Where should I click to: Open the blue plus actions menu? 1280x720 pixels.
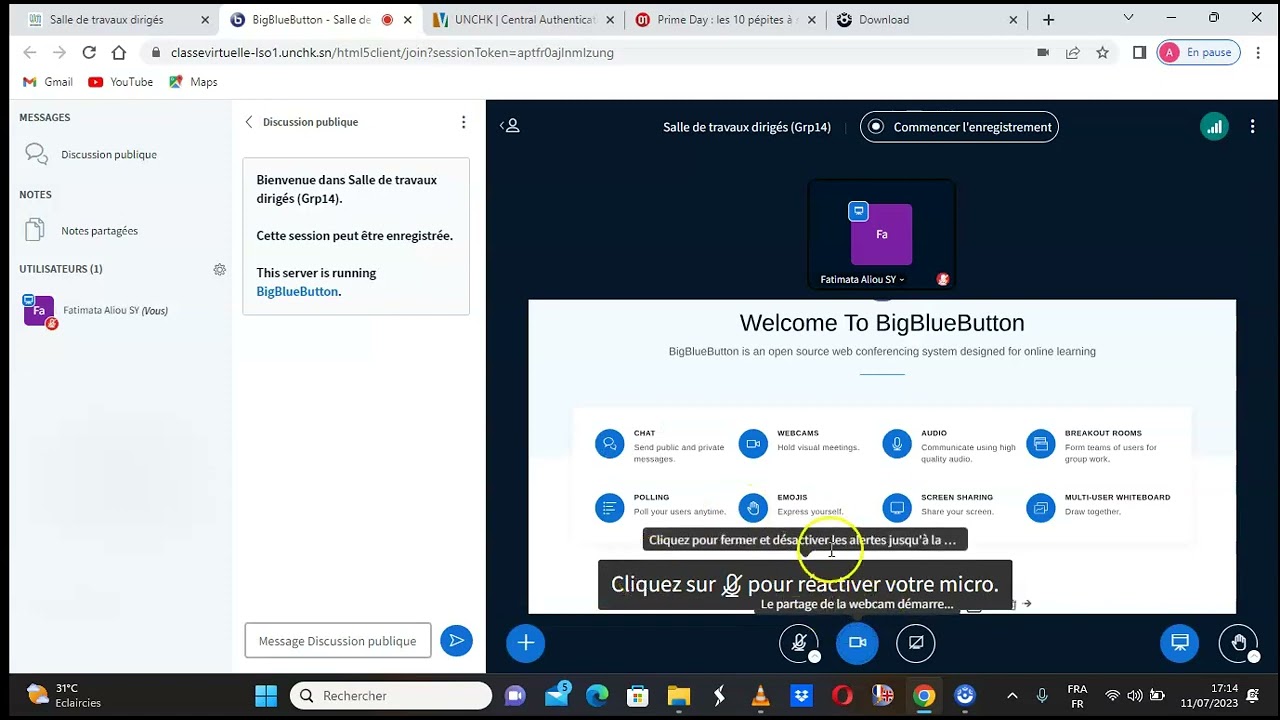click(x=525, y=643)
